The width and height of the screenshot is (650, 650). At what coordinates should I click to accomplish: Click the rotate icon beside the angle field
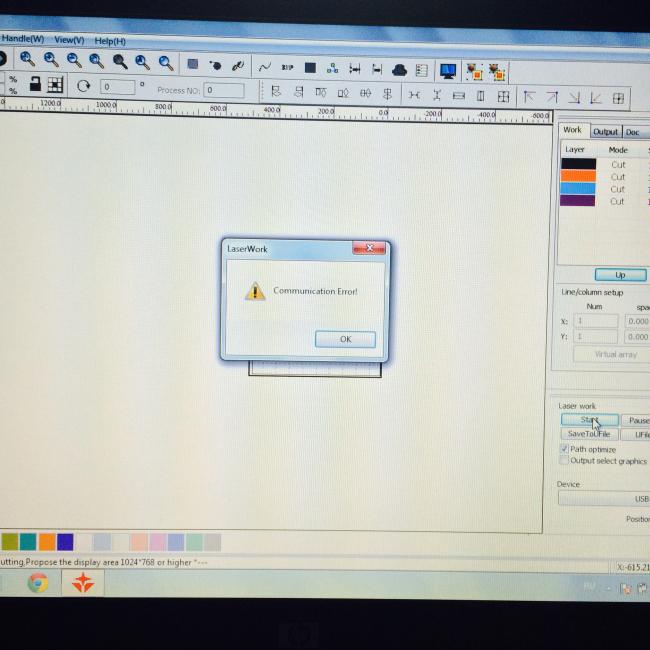[83, 87]
